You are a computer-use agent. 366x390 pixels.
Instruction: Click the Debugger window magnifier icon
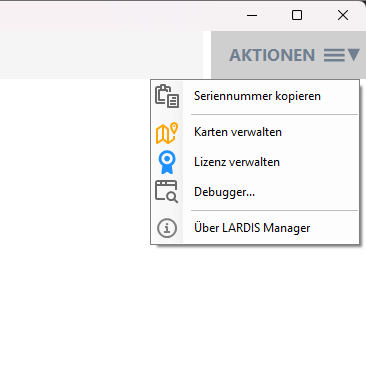coord(167,192)
